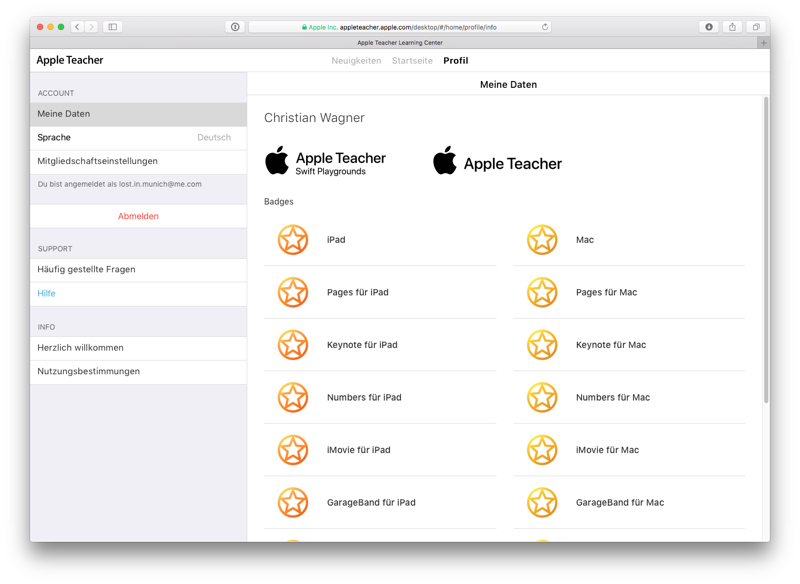Click the Numbers für iPad star badge
The image size is (800, 584).
(x=293, y=397)
